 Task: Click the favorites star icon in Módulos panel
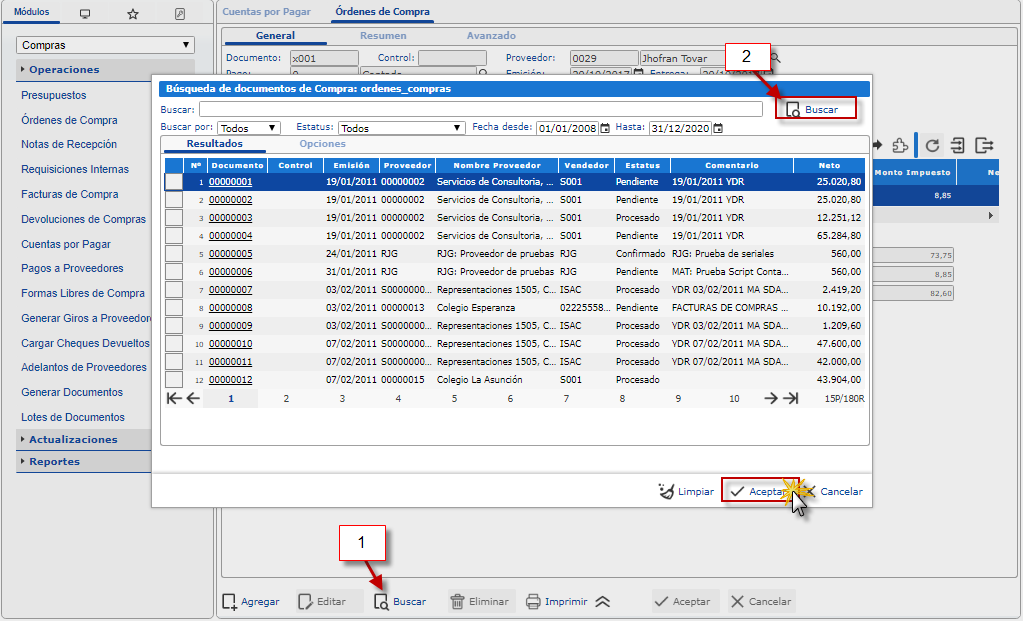[132, 14]
